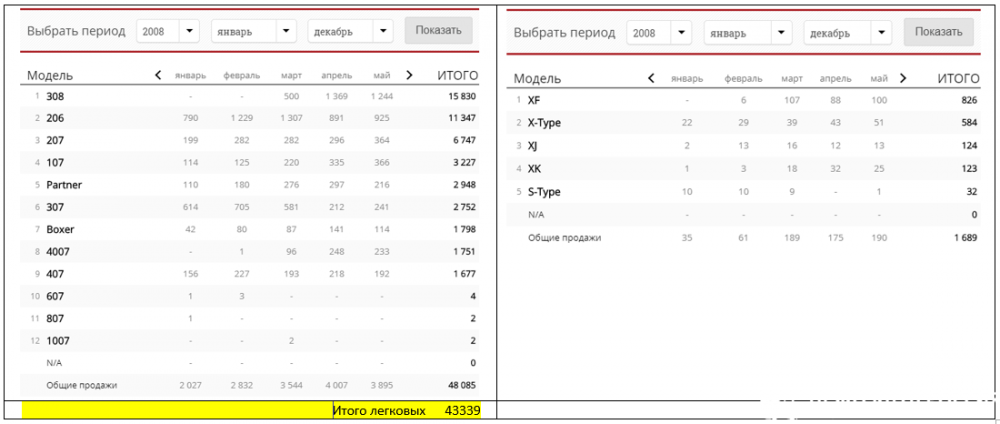The height and width of the screenshot is (424, 1000).
Task: Click next-months arrow in the right table
Action: click(903, 78)
